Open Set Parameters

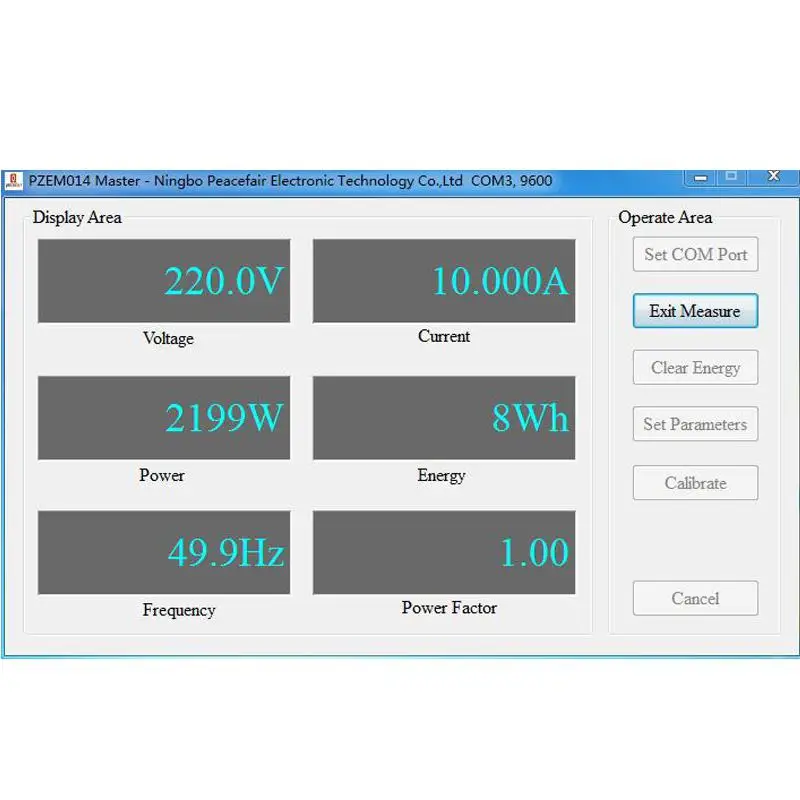coord(695,424)
